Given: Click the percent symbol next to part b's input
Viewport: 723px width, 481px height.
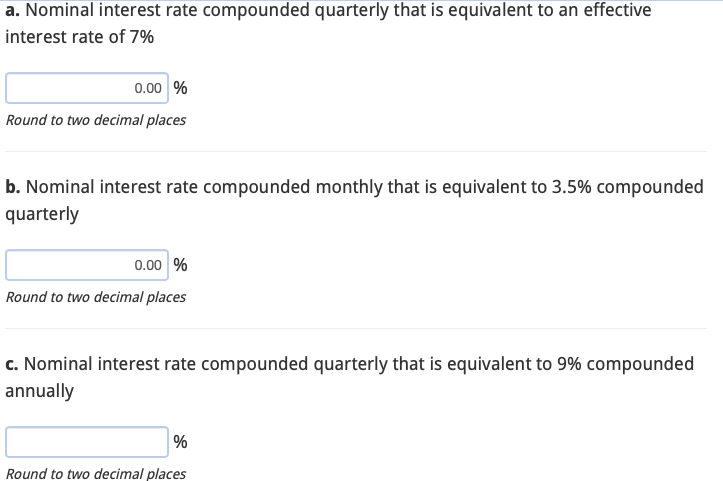Looking at the screenshot, I should coord(180,265).
